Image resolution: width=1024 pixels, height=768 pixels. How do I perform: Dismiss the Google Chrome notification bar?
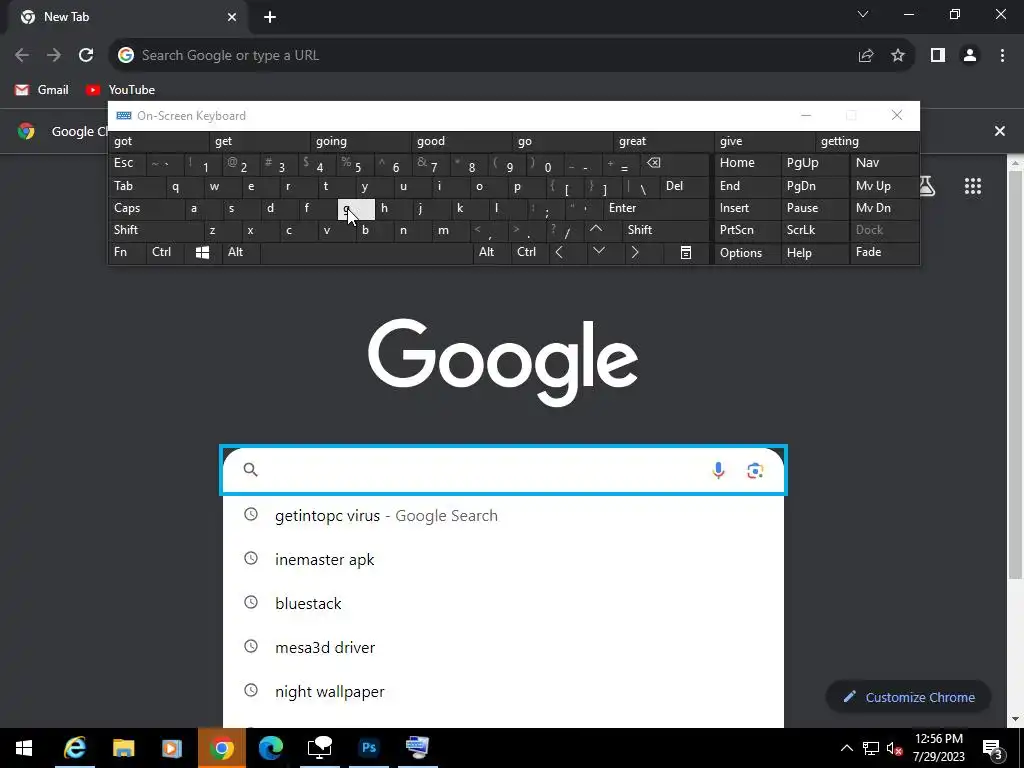(1000, 131)
